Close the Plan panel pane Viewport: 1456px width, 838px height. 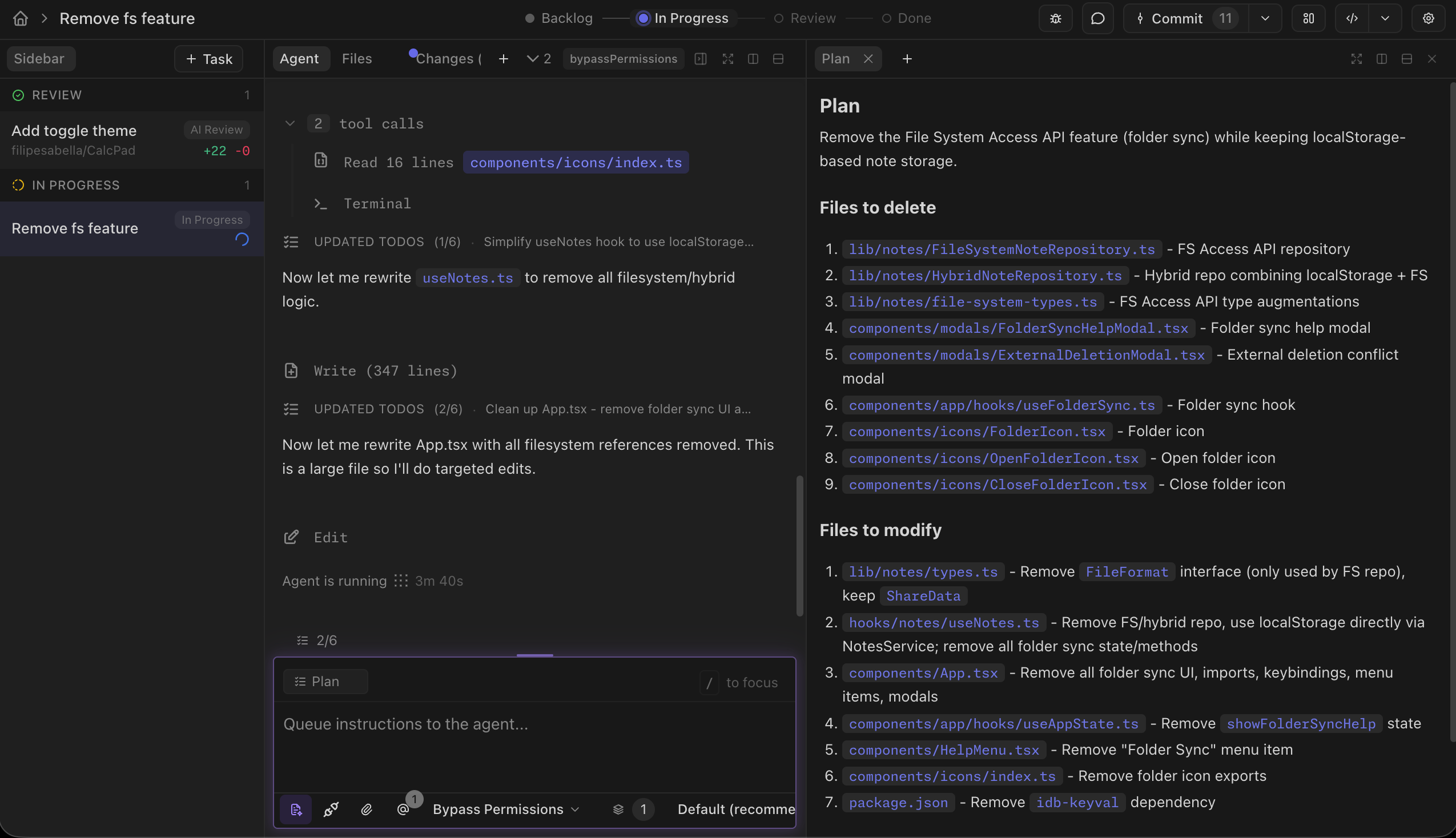1432,59
